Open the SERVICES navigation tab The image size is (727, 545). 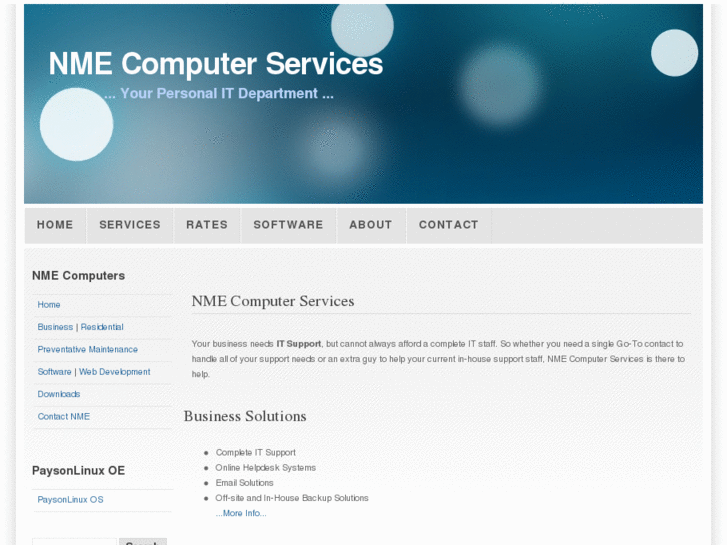(130, 225)
